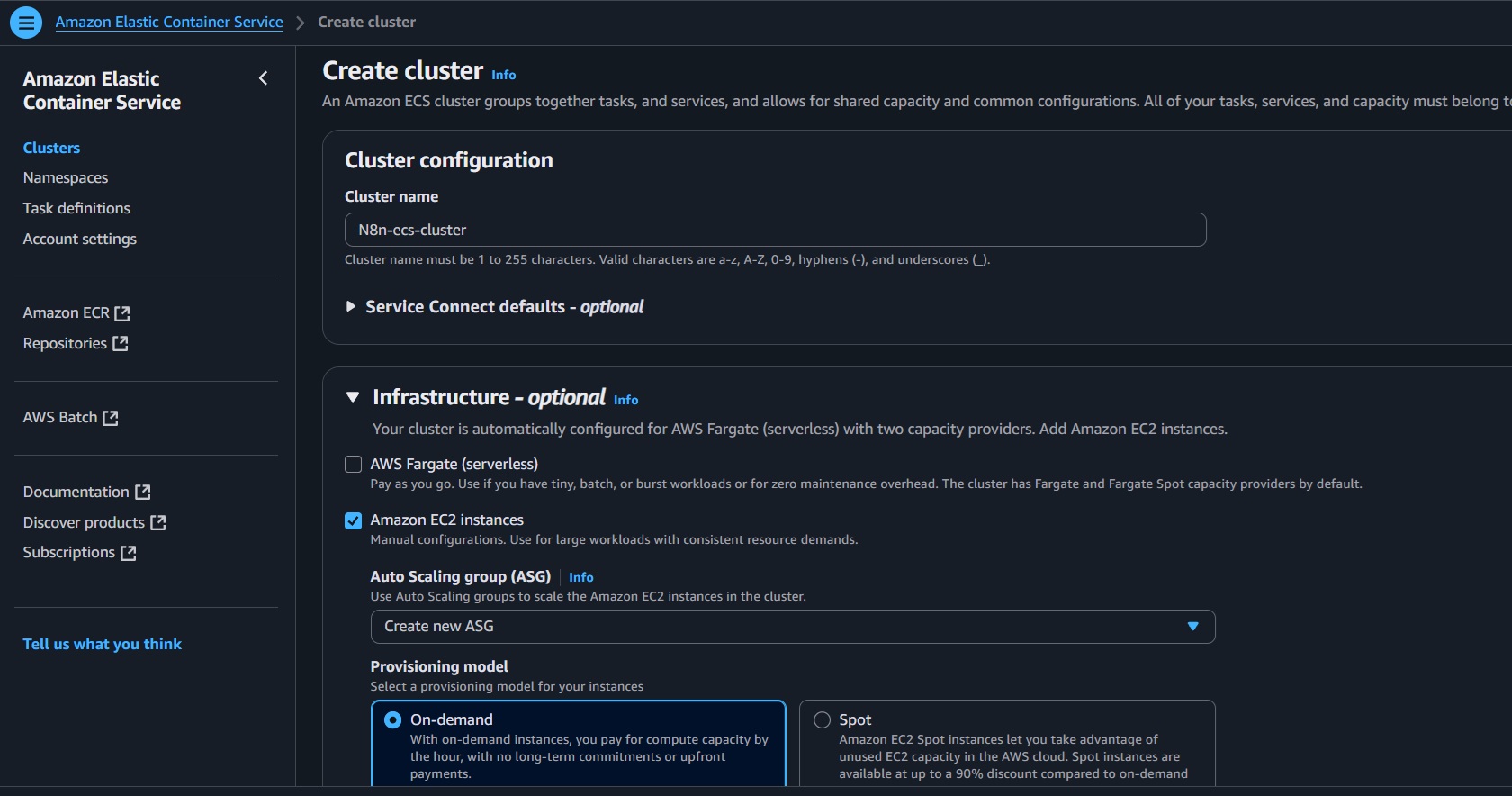Open Namespaces in the sidebar
Image resolution: width=1512 pixels, height=796 pixels.
tap(66, 178)
